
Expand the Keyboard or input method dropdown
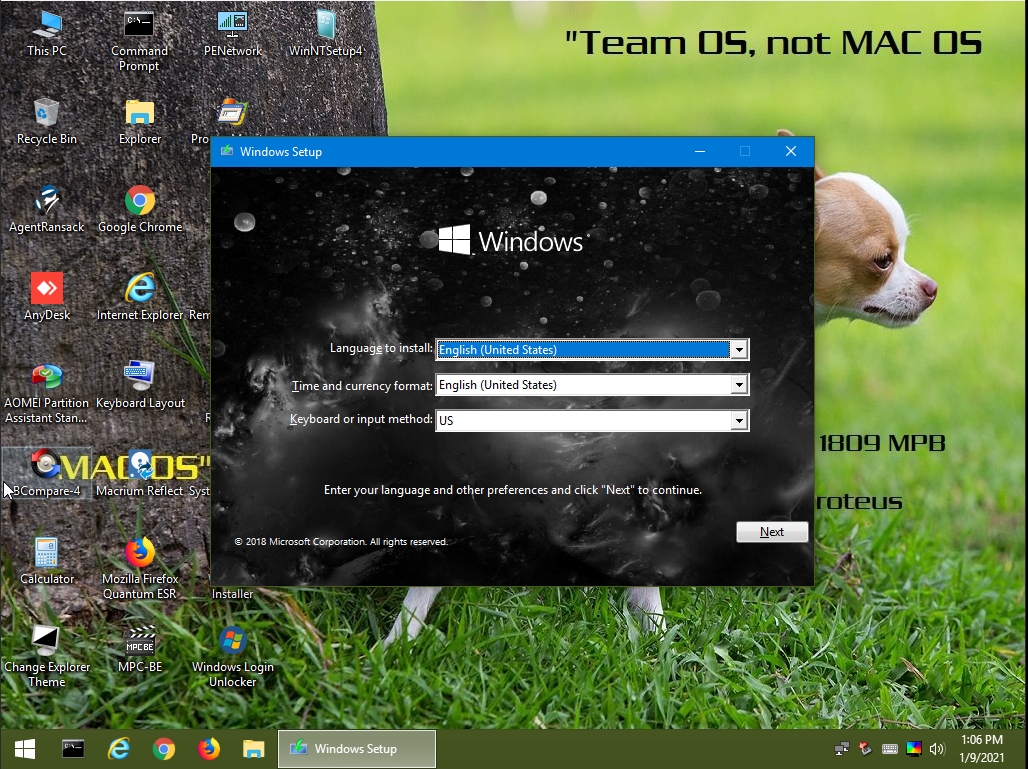pyautogui.click(x=739, y=420)
